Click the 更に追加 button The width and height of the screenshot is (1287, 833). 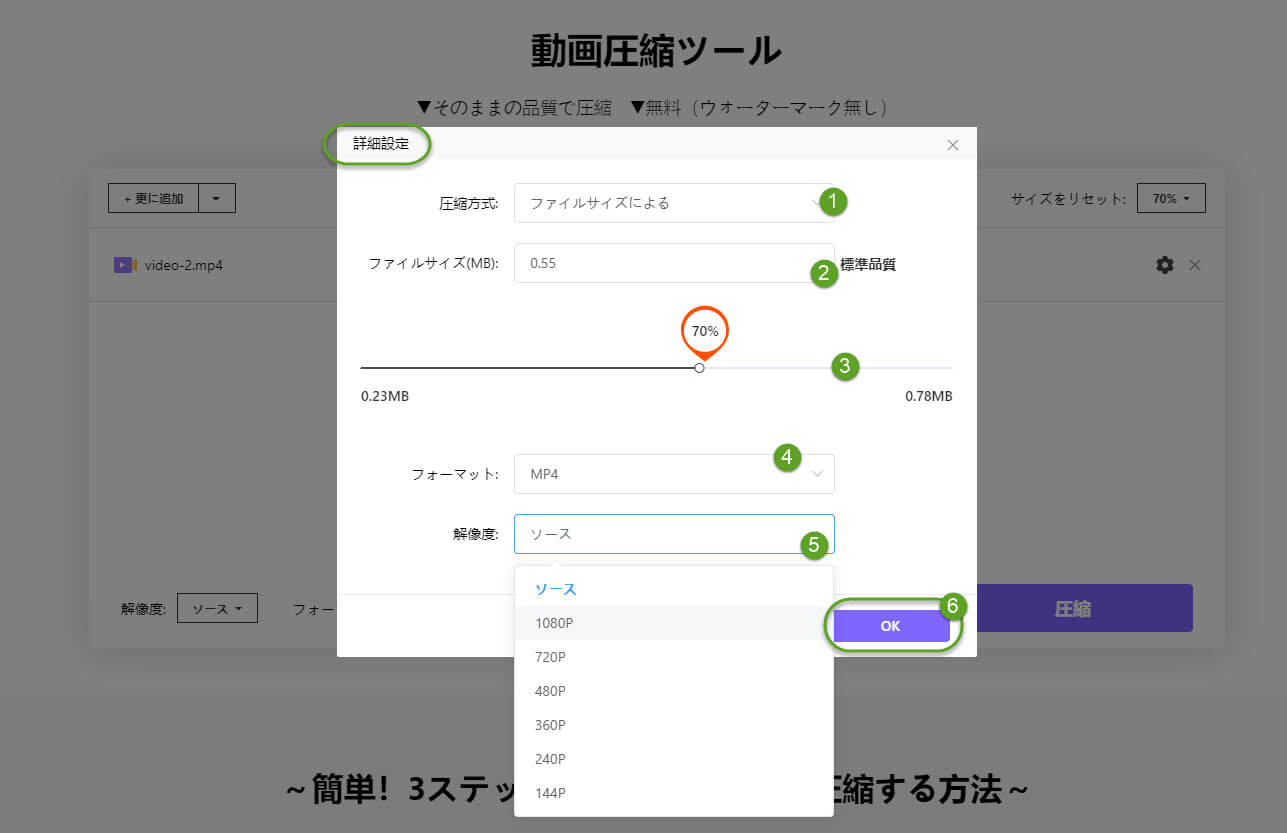point(154,198)
